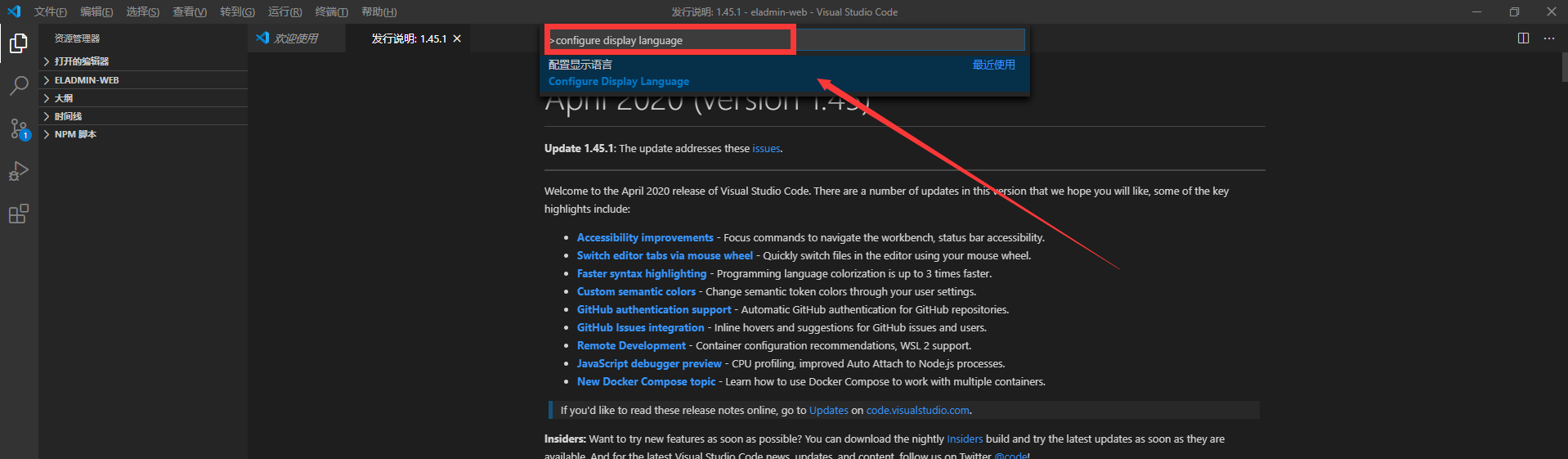Open the editor More Actions ellipsis menu

tap(1549, 38)
